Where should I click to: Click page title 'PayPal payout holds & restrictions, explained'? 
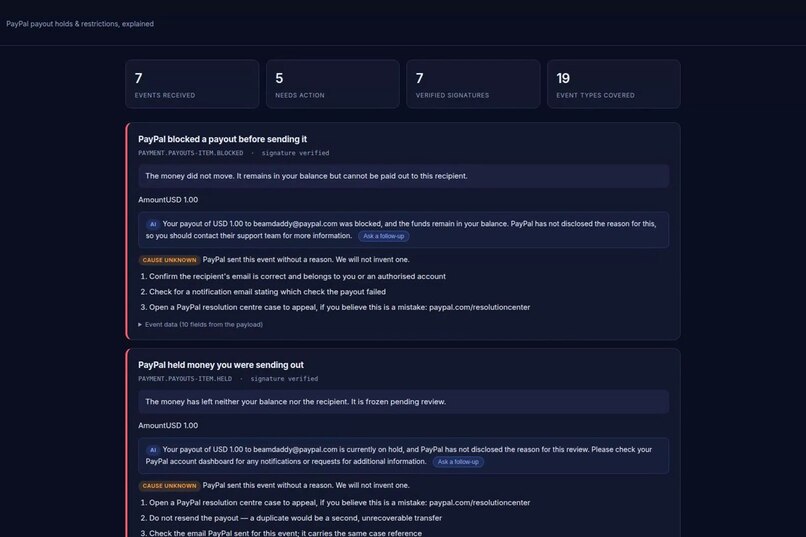click(x=80, y=24)
